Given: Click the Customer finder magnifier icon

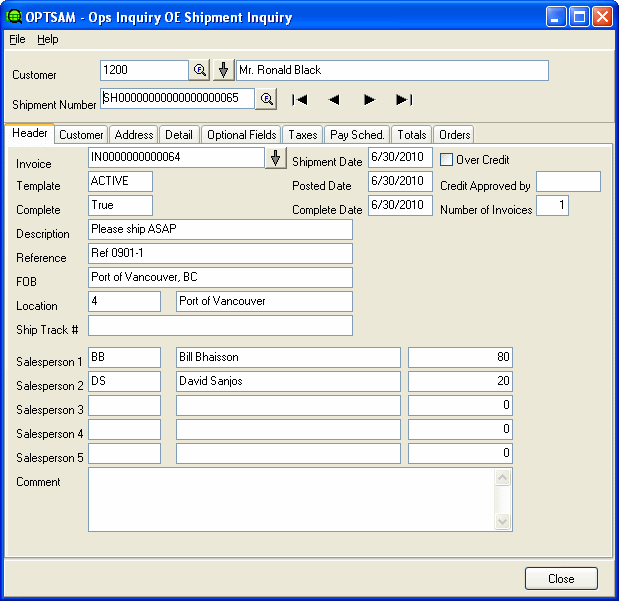Looking at the screenshot, I should 199,70.
